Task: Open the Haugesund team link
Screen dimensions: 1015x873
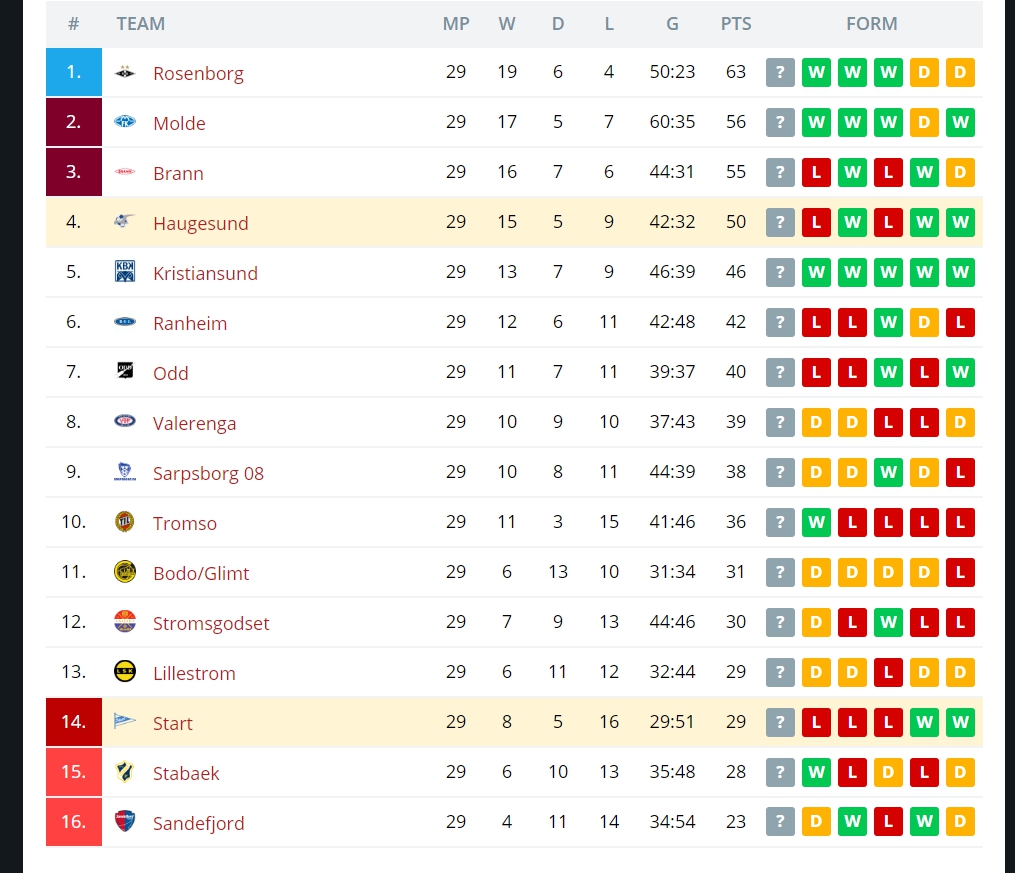Action: click(x=201, y=223)
